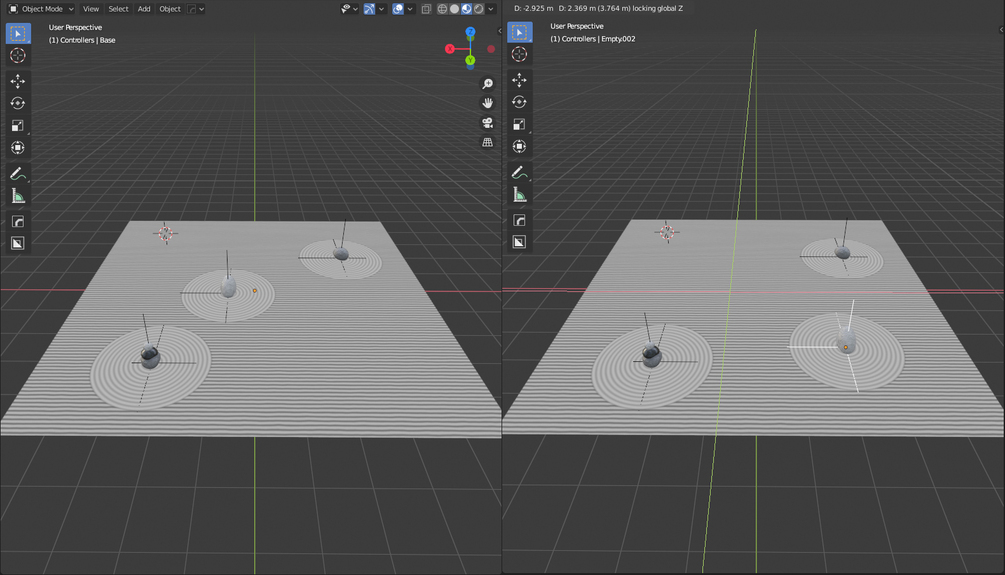This screenshot has width=1005, height=575.
Task: Expand the right viewport sidebar arrow
Action: coord(1001,29)
